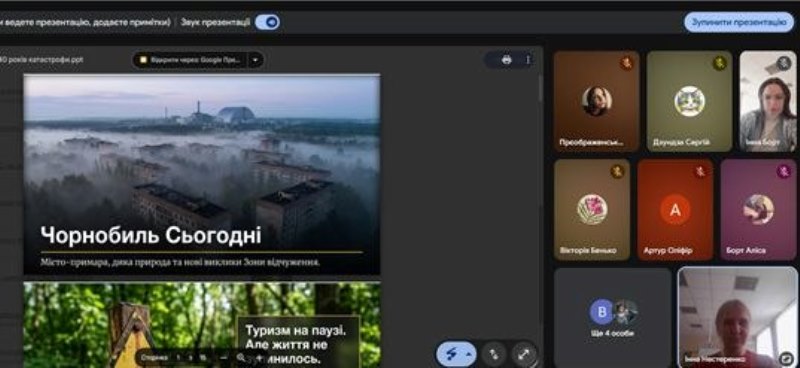Open the blue lightning quick actions button

[x=456, y=354]
